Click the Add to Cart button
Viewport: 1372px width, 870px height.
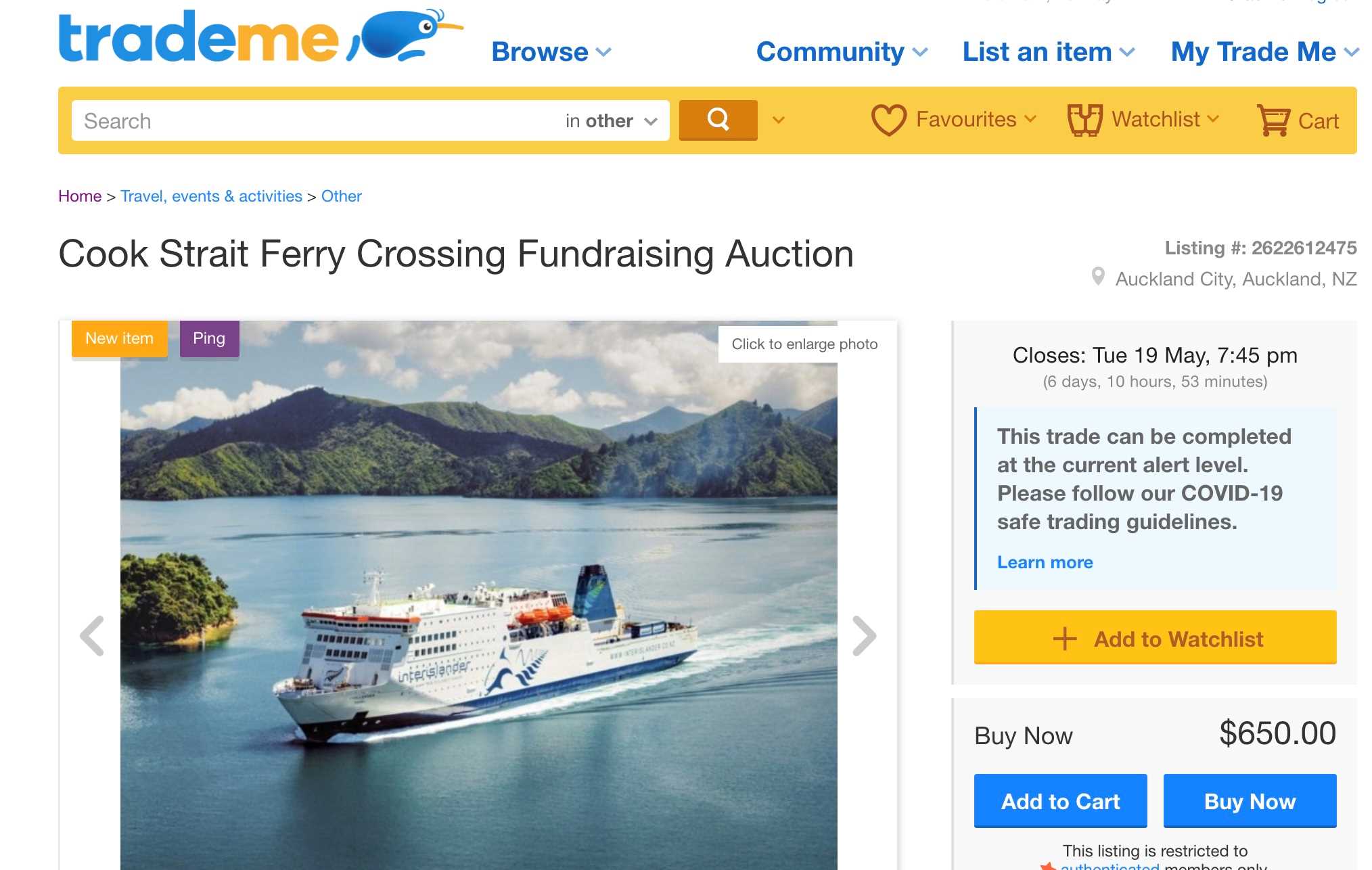pos(1060,801)
